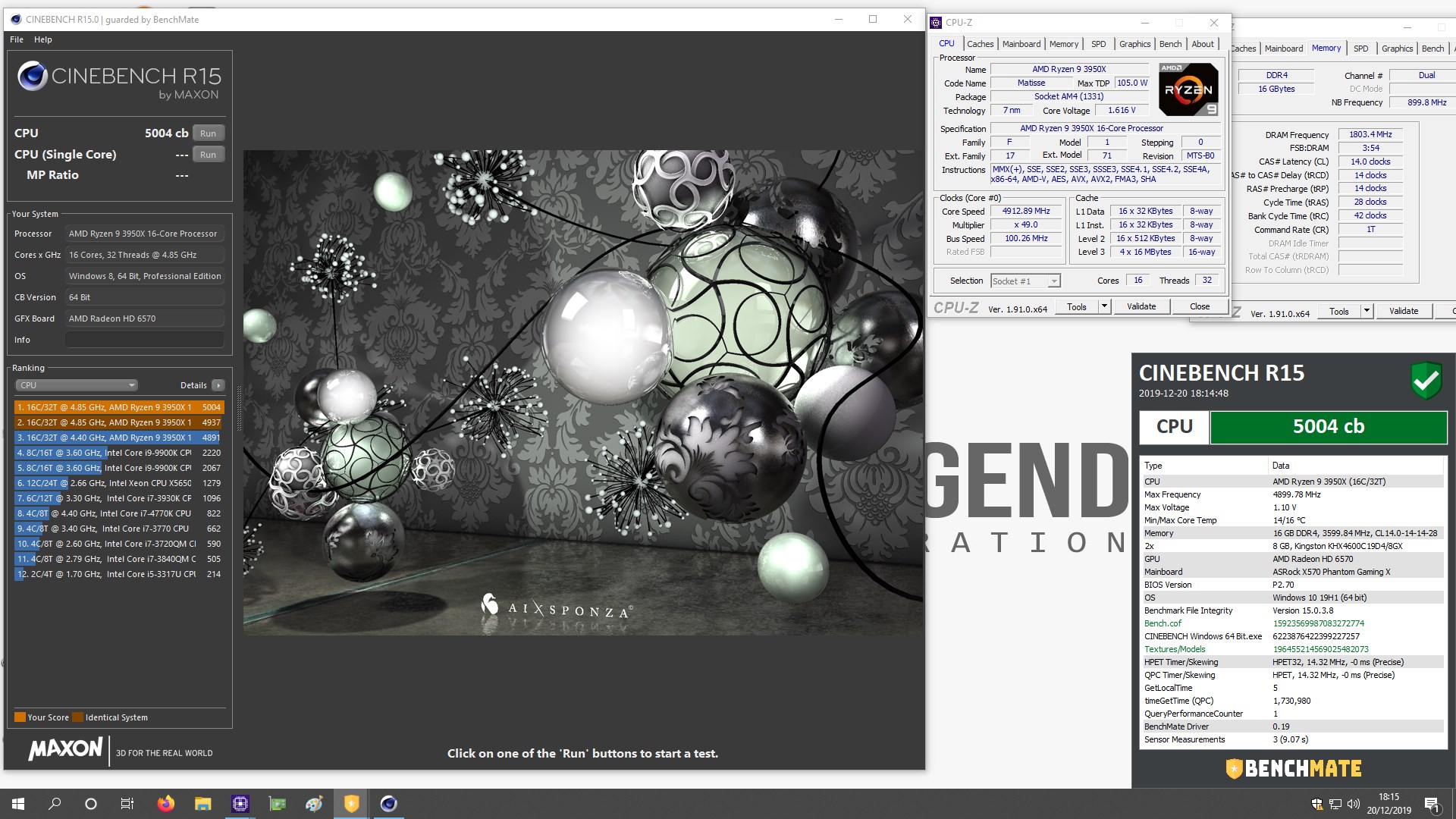Screen dimensions: 1456x819
Task: Select ranking row Intel Core i9-9900K 2220
Action: pyautogui.click(x=118, y=453)
